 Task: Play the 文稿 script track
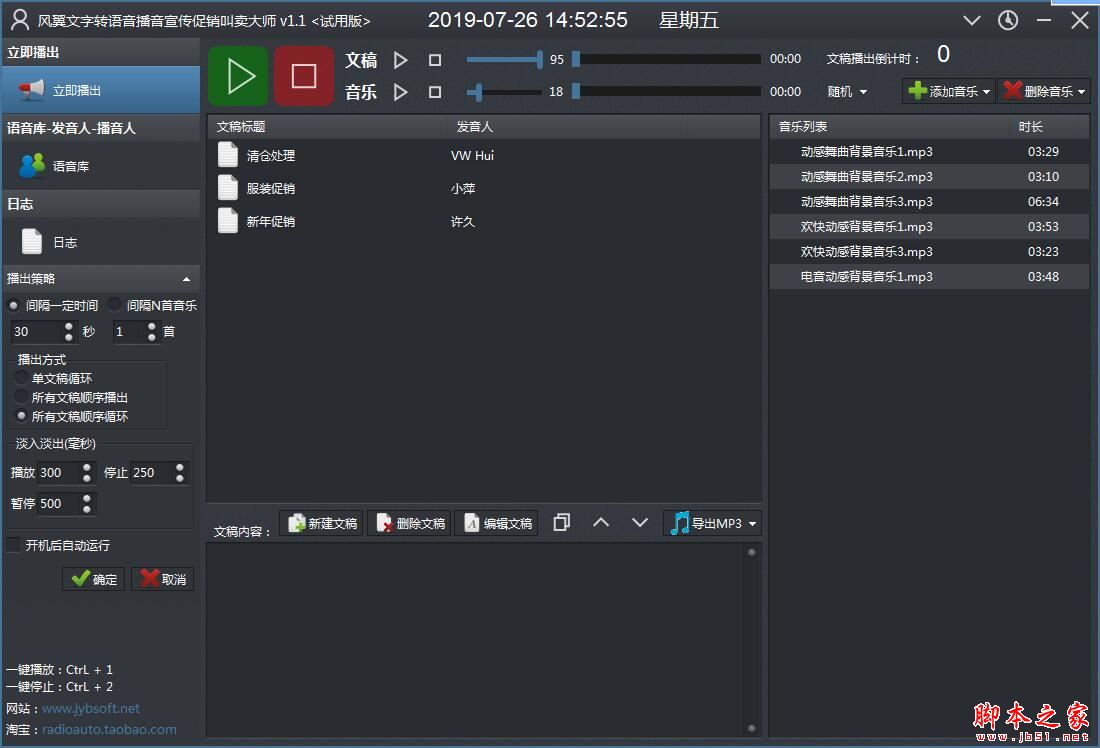click(401, 60)
